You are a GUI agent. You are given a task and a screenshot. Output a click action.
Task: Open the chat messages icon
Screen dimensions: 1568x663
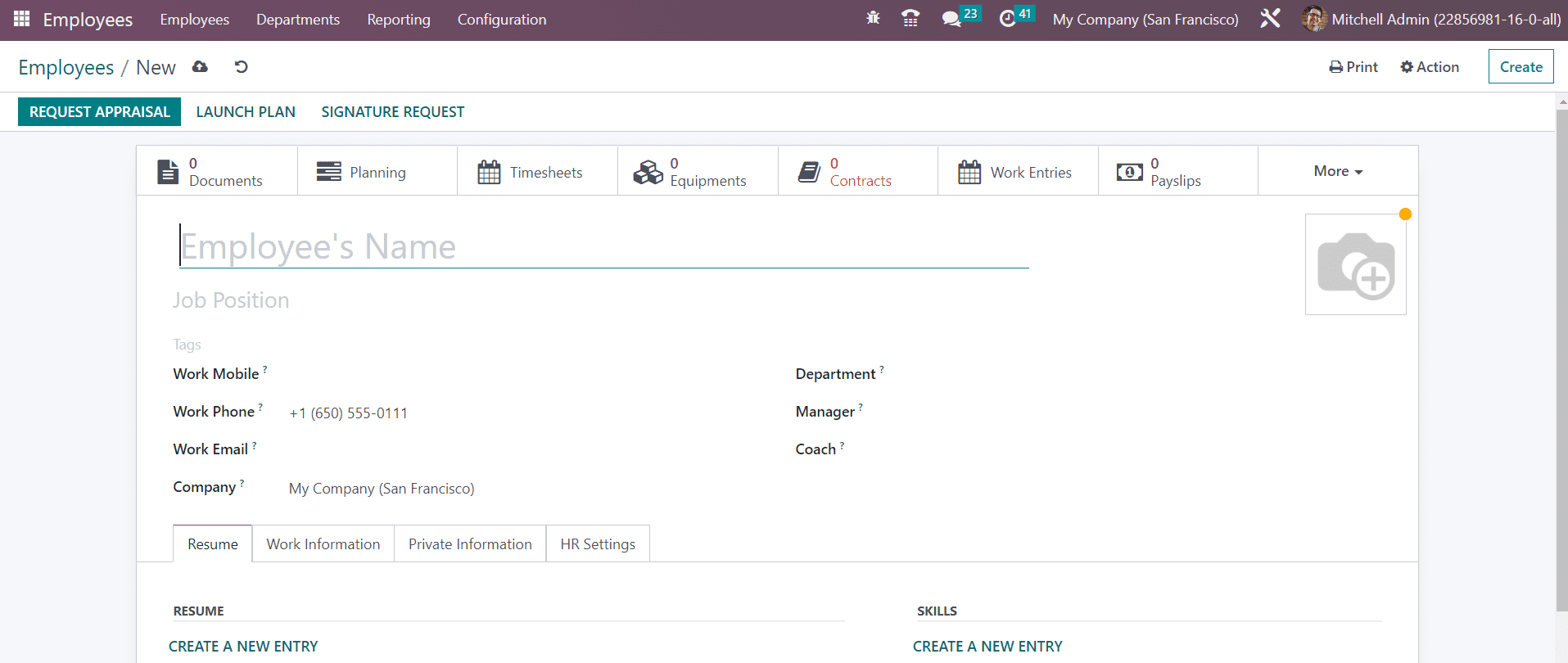(951, 19)
